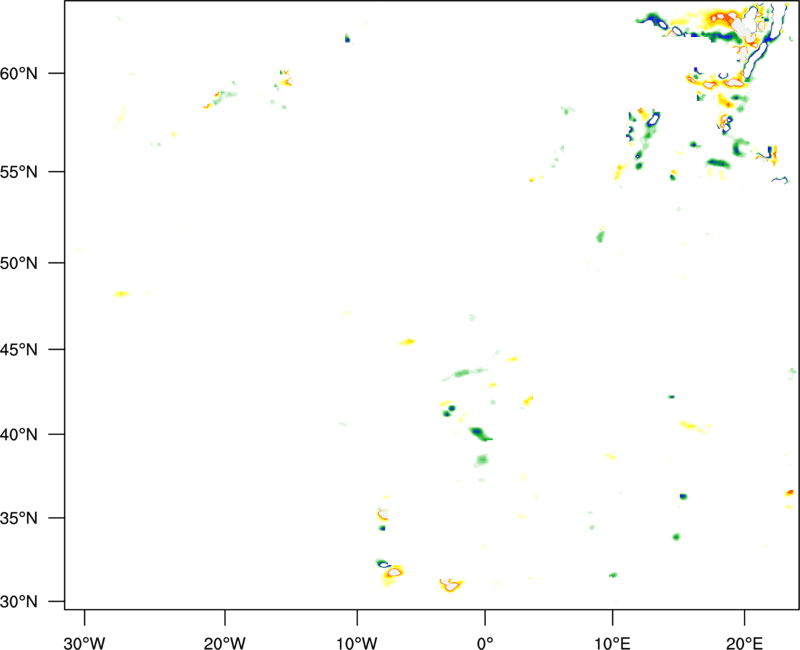The width and height of the screenshot is (800, 650).
Task: Click the 10°W longitude label
Action: click(x=357, y=643)
